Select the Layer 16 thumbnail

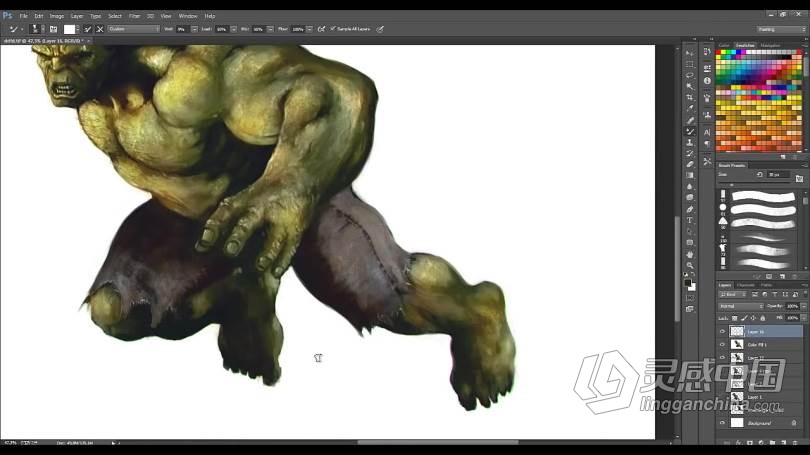[x=737, y=332]
